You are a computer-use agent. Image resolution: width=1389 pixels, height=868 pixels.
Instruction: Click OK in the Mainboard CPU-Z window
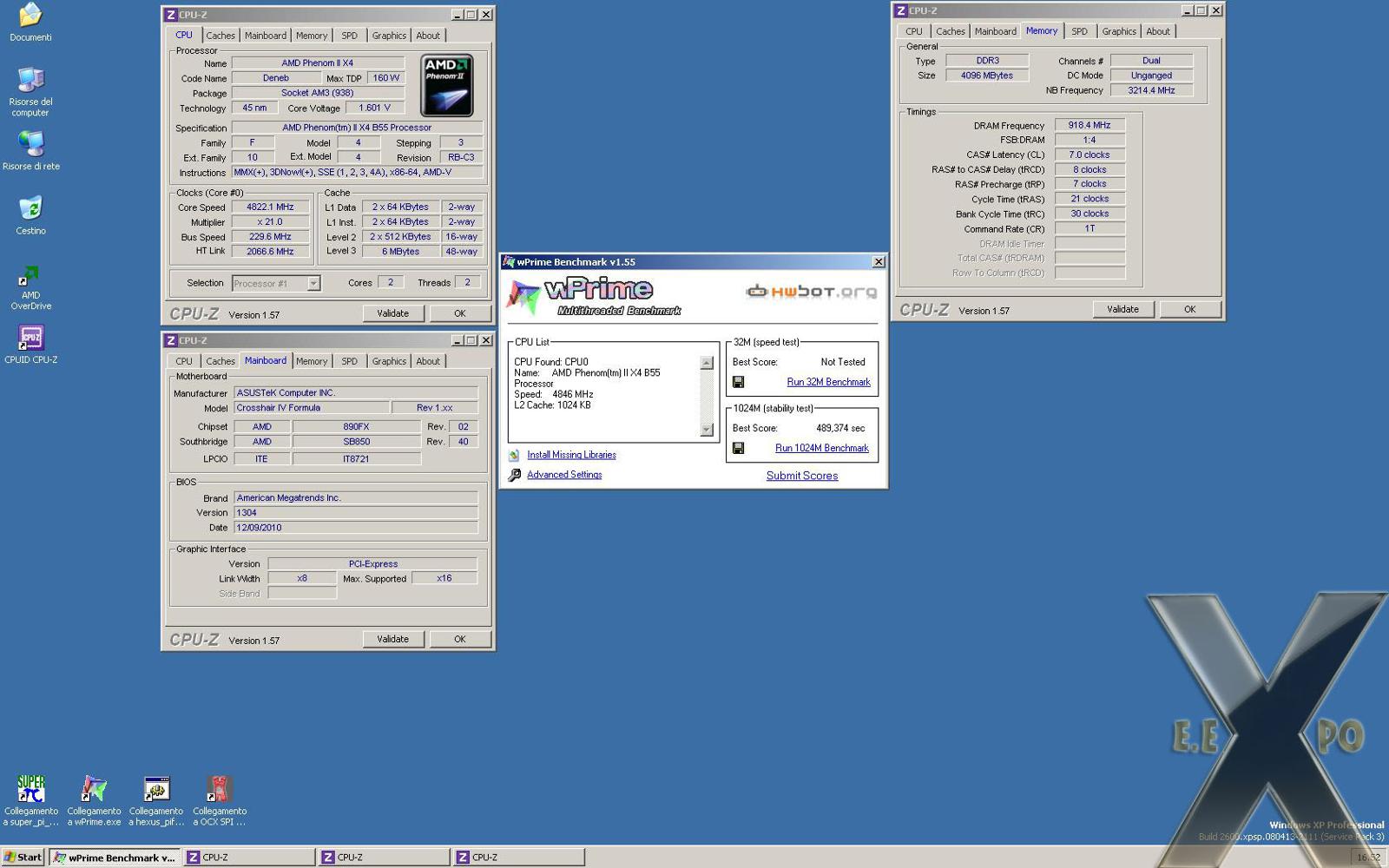(x=460, y=639)
